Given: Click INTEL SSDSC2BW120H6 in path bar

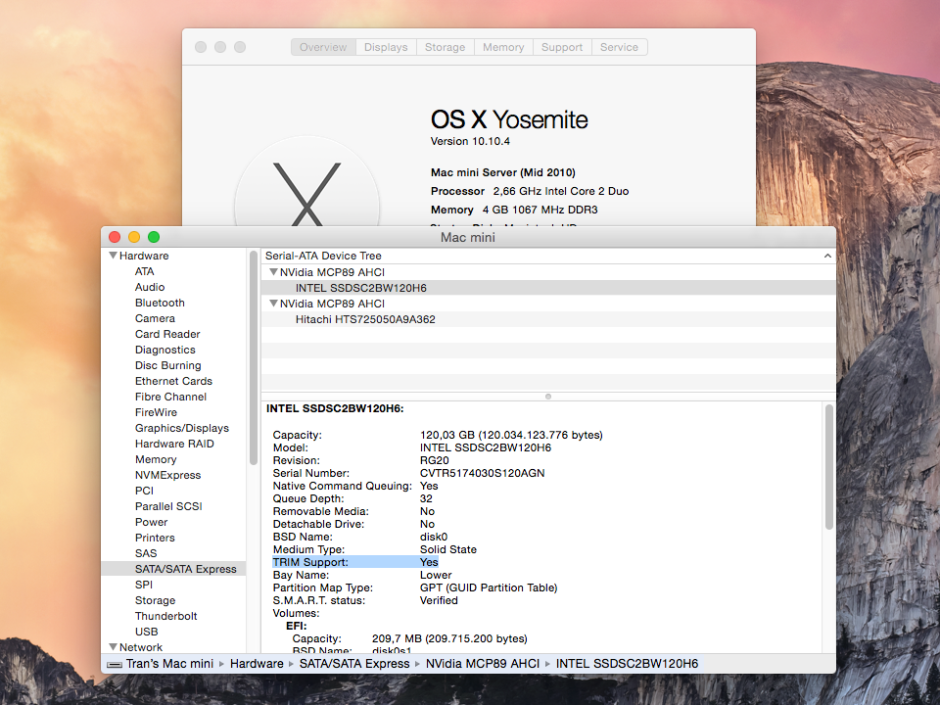Looking at the screenshot, I should (x=627, y=664).
